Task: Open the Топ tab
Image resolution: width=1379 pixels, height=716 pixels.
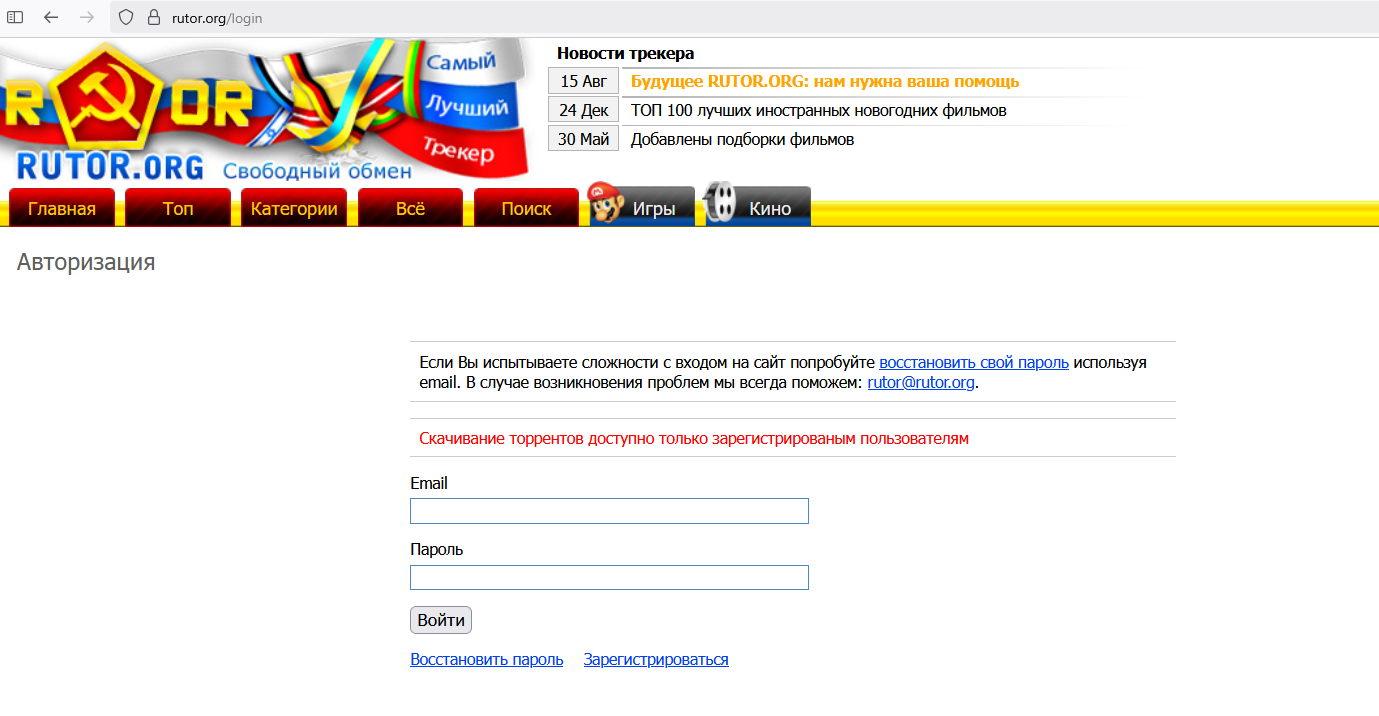Action: [x=178, y=208]
